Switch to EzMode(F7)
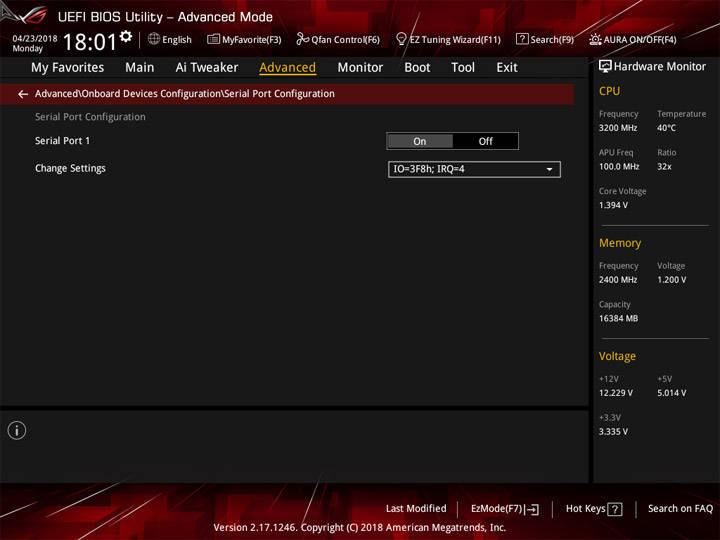The image size is (720, 540). coord(505,509)
